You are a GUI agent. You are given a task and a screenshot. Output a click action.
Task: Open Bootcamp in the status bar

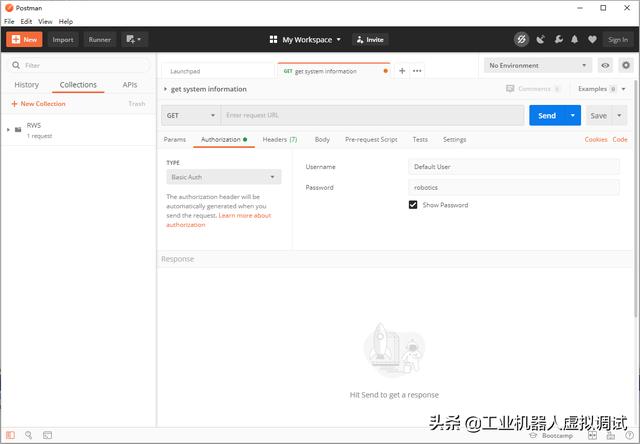[551, 436]
